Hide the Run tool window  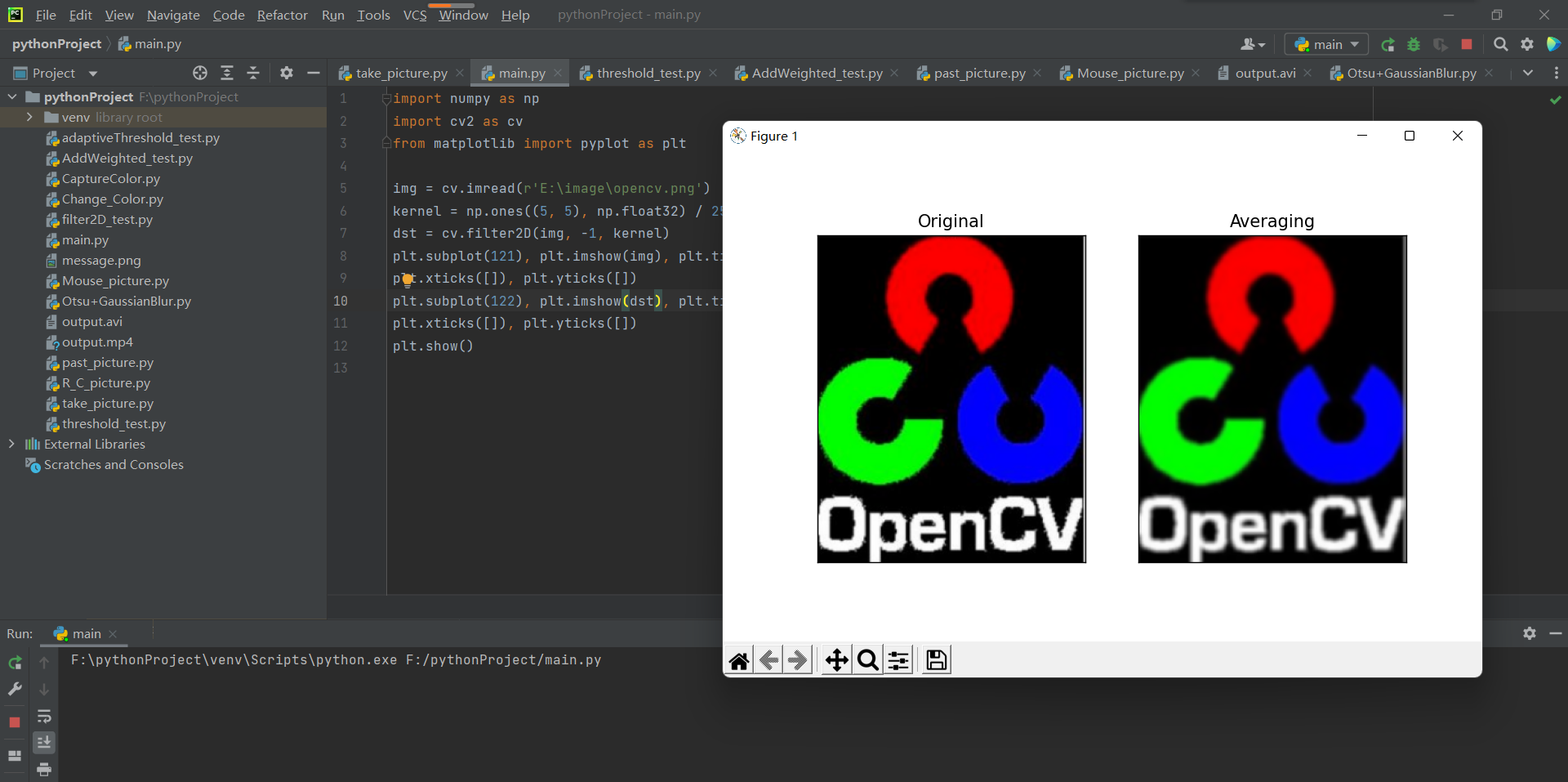tap(1556, 633)
